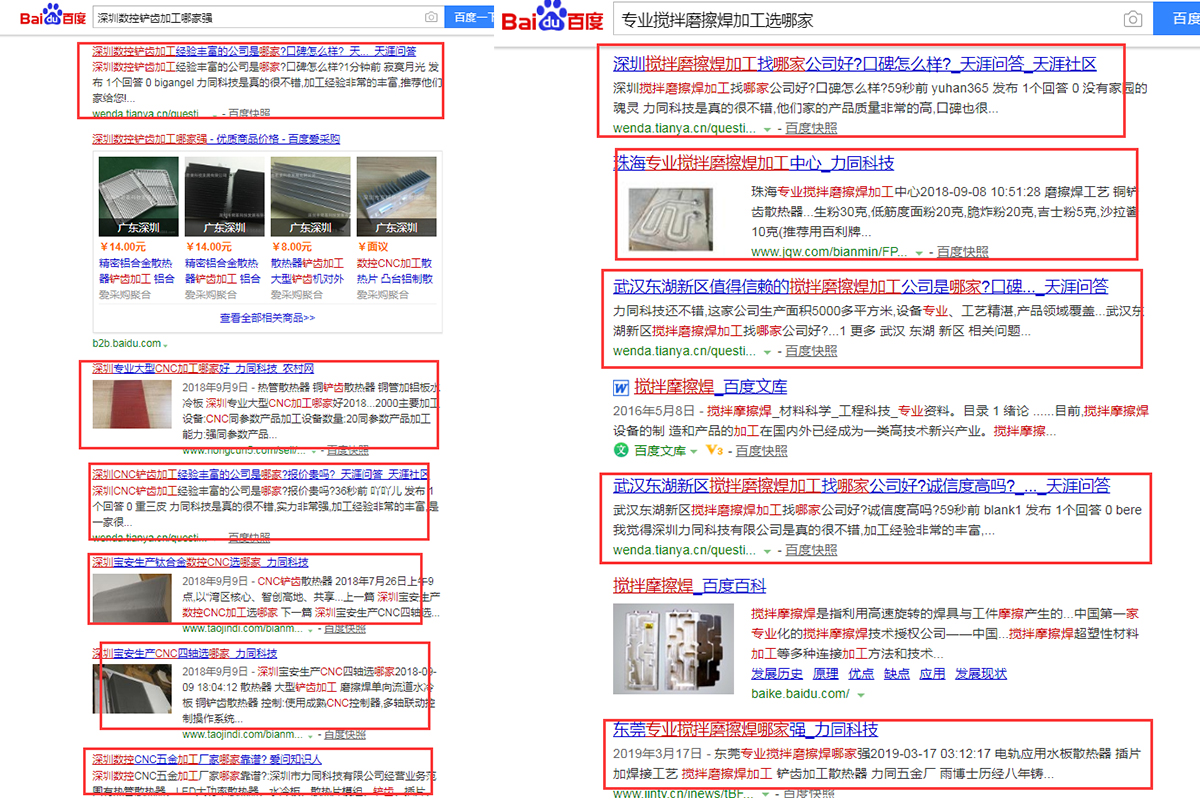Open product link 数控CNC加工散热片 凸台铝制散
The width and height of the screenshot is (1200, 805).
pyautogui.click(x=394, y=272)
